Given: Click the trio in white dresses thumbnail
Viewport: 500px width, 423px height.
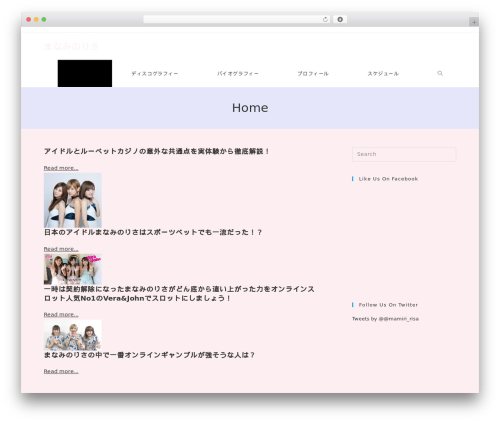Looking at the screenshot, I should point(73,200).
